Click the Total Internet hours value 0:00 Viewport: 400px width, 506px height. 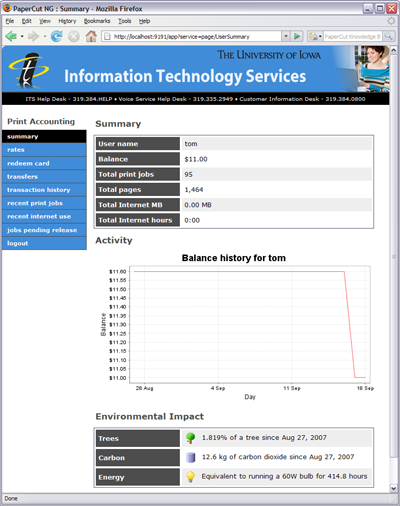(x=192, y=220)
